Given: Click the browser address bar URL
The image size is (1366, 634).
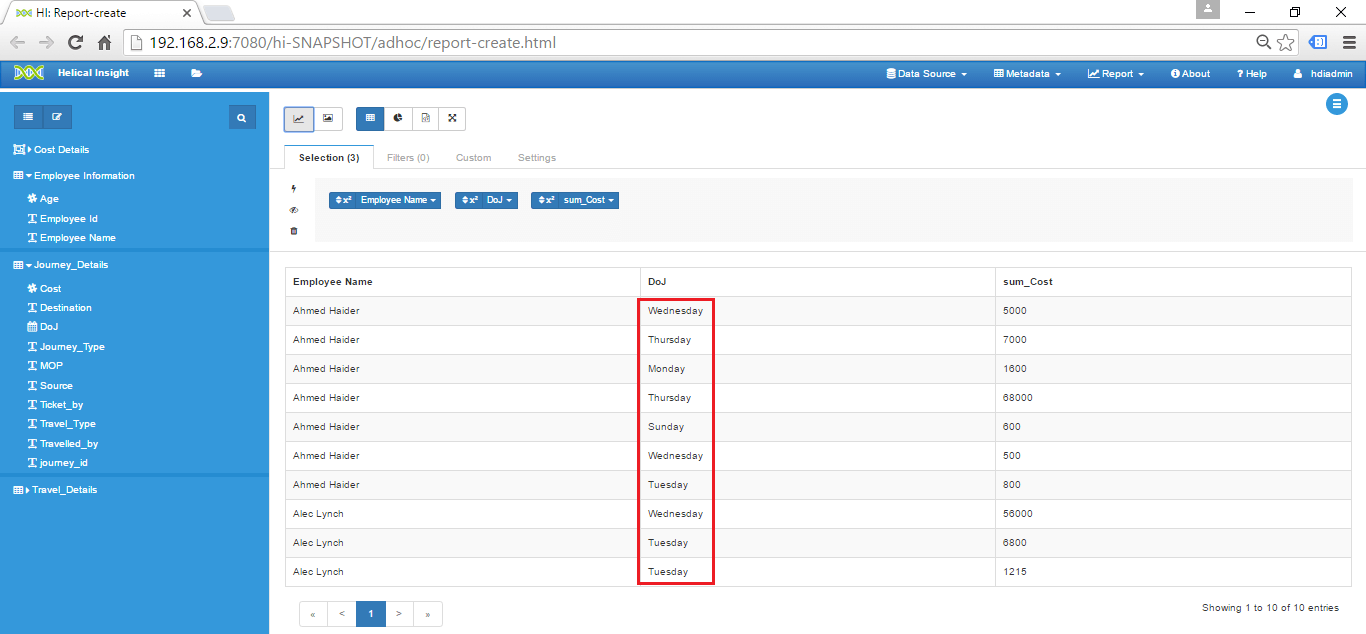Looking at the screenshot, I should (352, 43).
